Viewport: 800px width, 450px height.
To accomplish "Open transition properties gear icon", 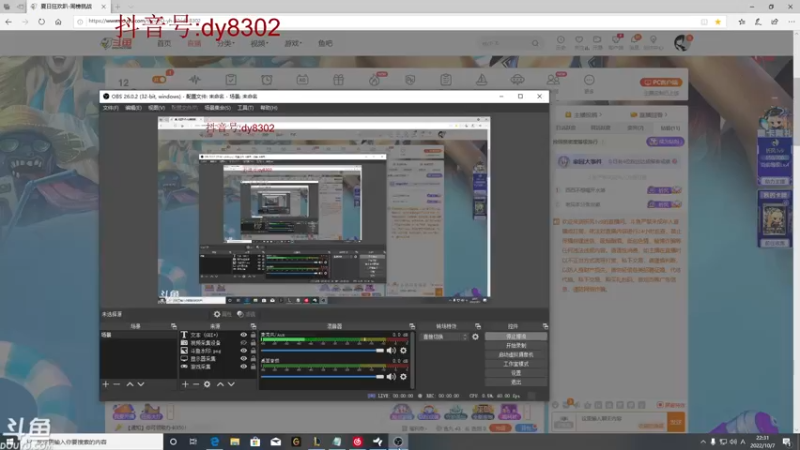I will point(475,337).
